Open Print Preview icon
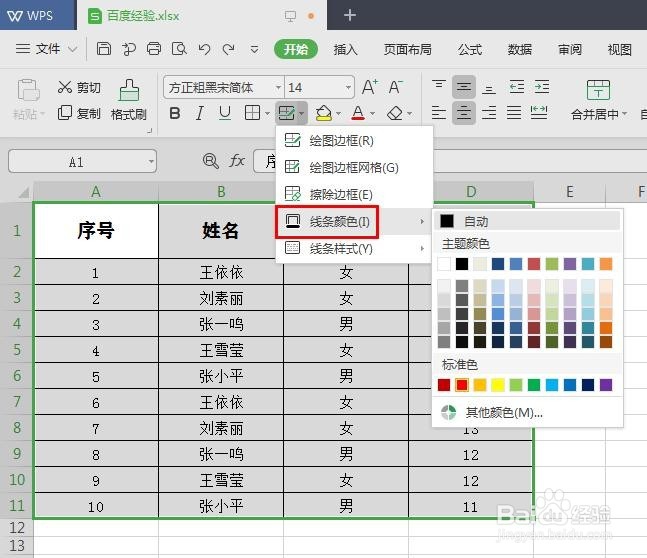The height and width of the screenshot is (558, 647). point(179,49)
